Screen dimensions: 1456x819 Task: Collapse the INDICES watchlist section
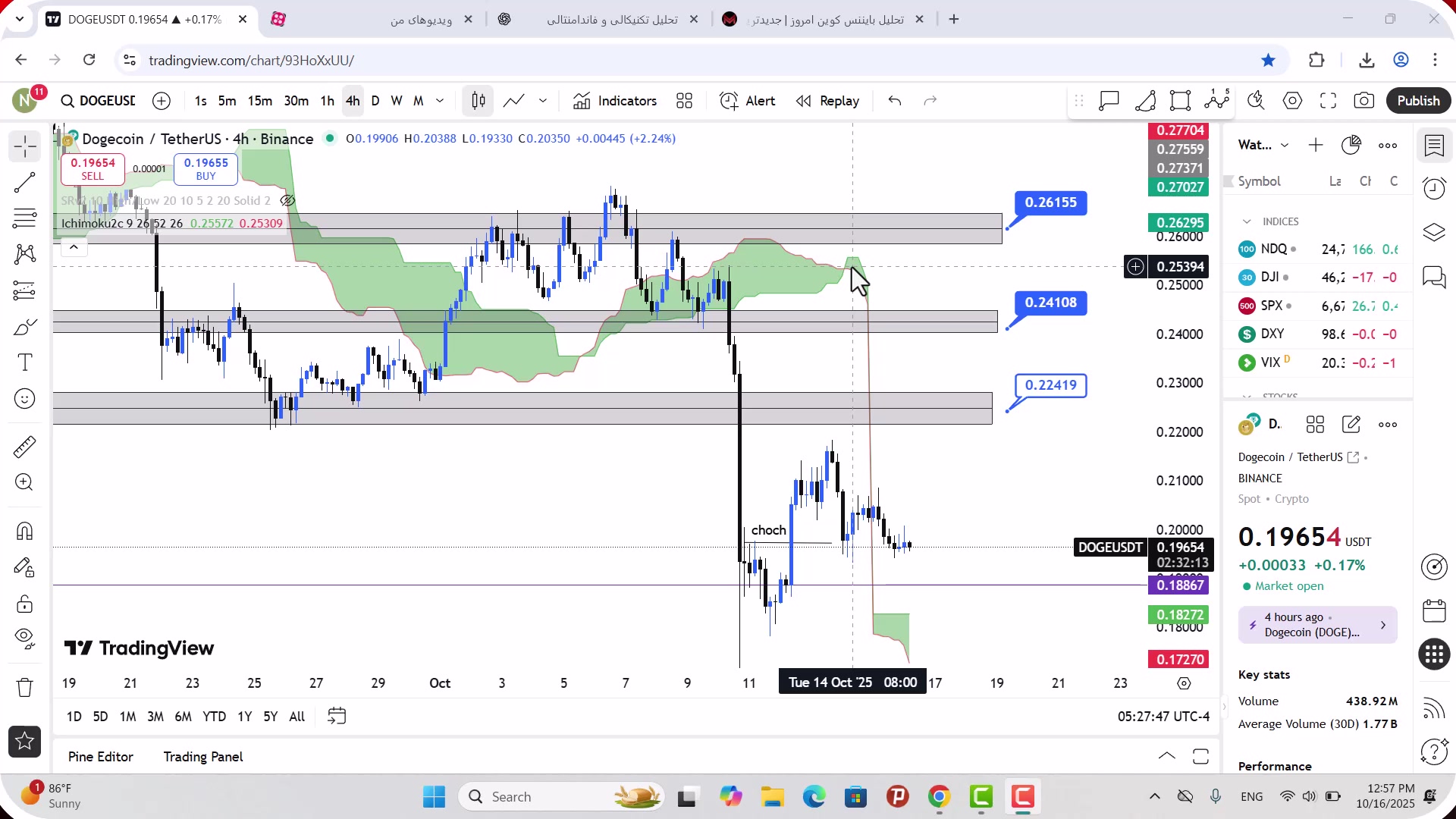coord(1247,221)
